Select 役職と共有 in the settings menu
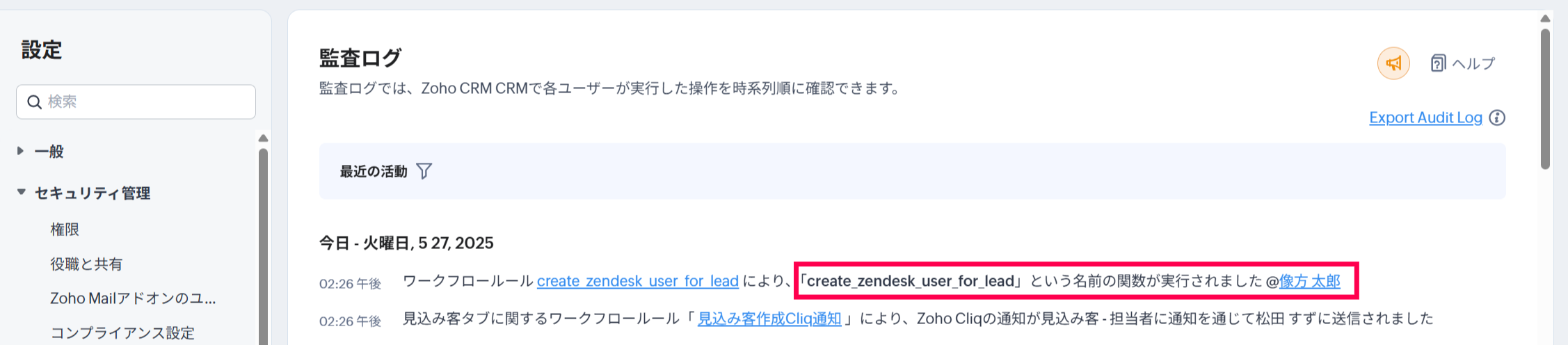The image size is (1568, 345). tap(86, 264)
